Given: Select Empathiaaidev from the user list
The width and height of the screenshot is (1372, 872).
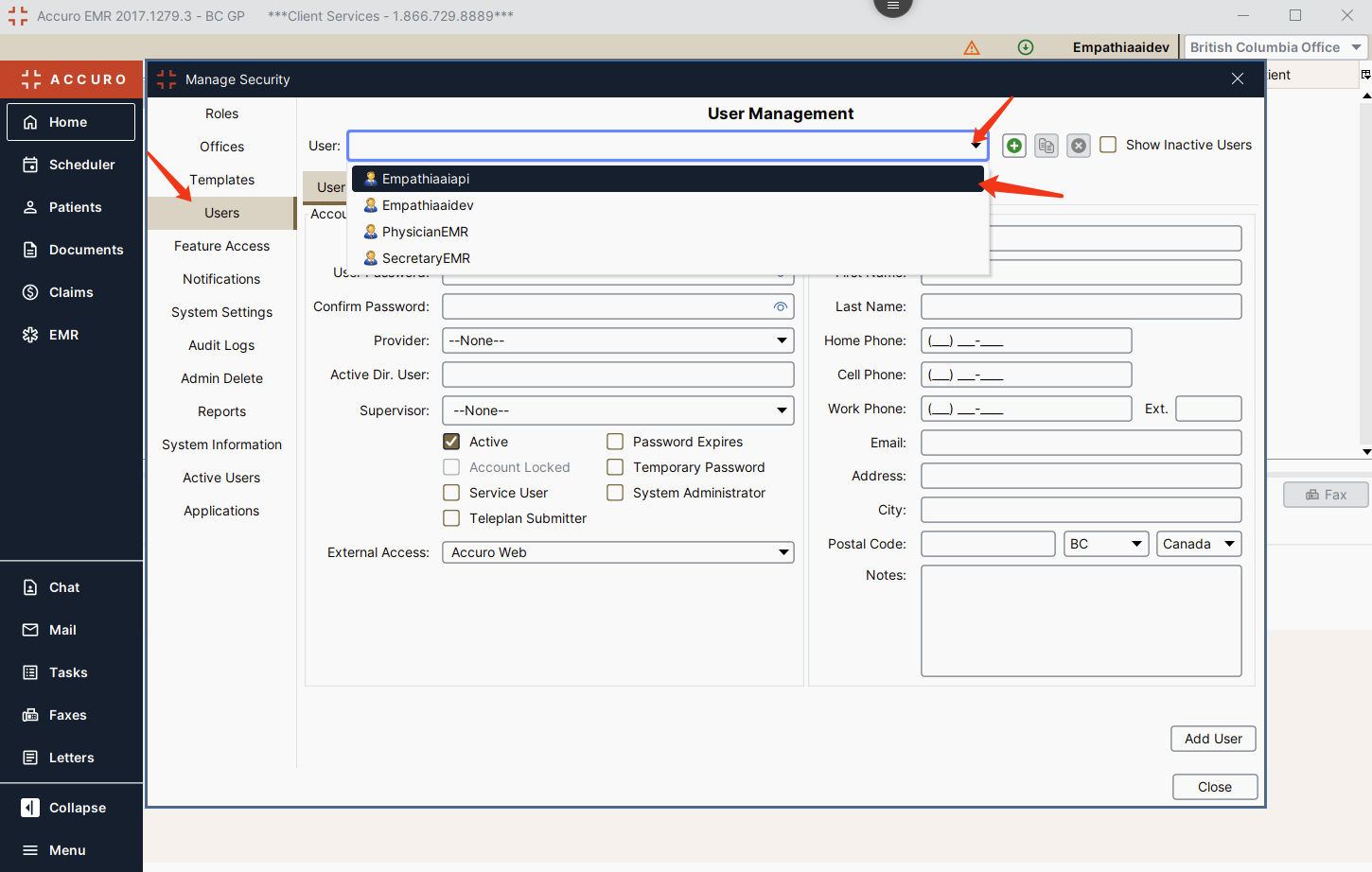Looking at the screenshot, I should click(668, 205).
